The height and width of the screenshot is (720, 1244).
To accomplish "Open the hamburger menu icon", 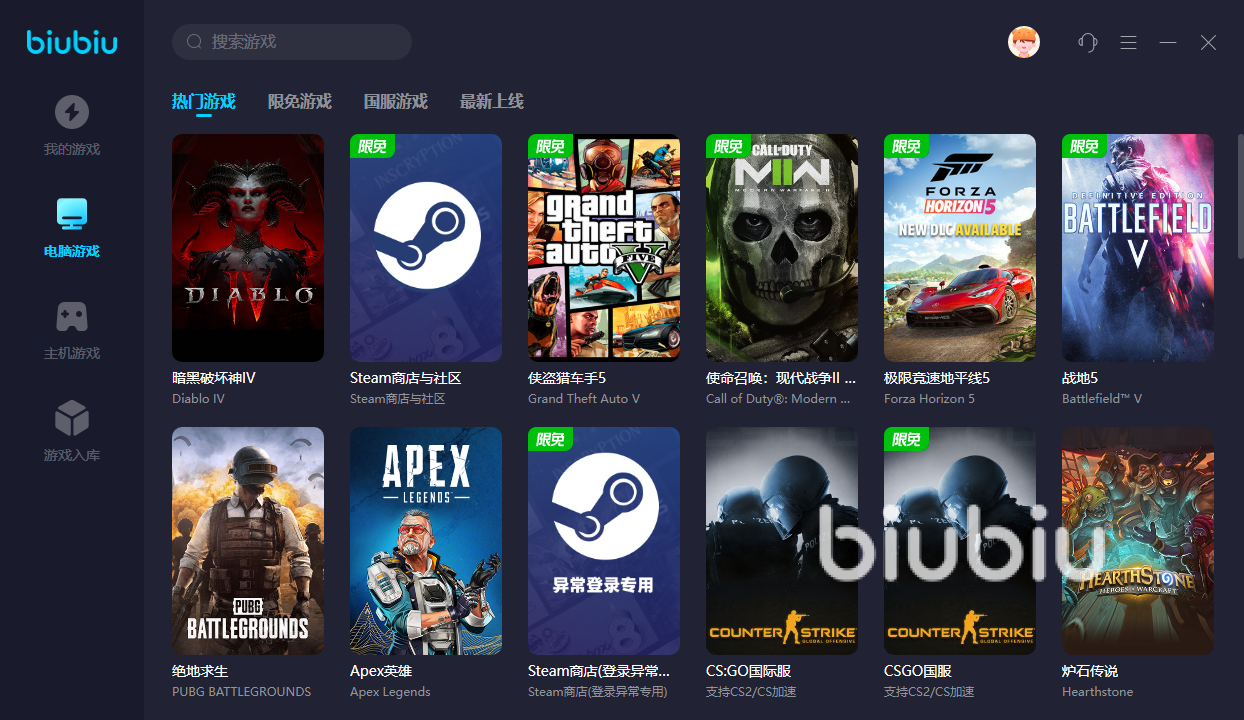I will [x=1128, y=42].
